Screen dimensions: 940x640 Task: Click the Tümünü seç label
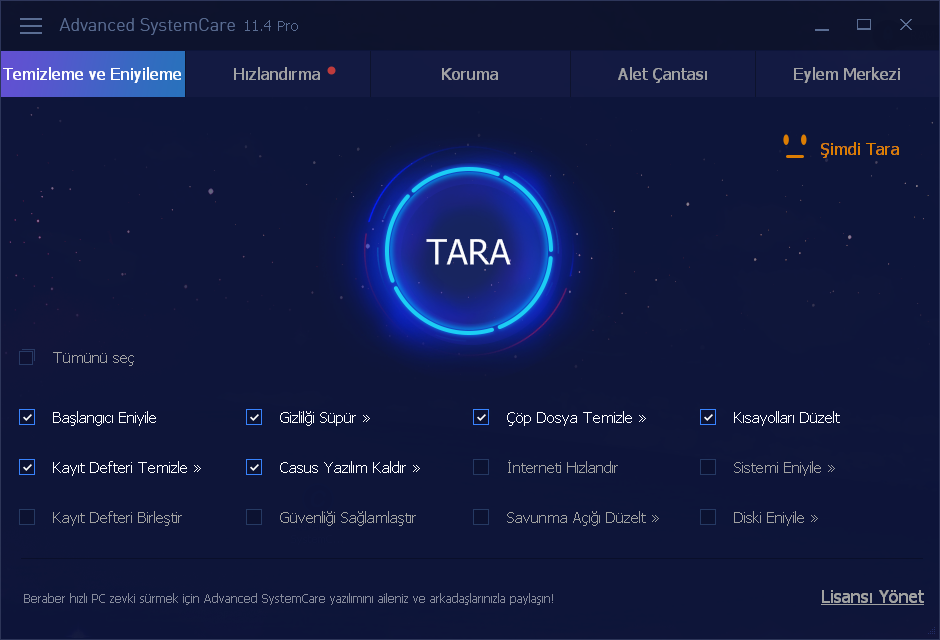coord(94,358)
